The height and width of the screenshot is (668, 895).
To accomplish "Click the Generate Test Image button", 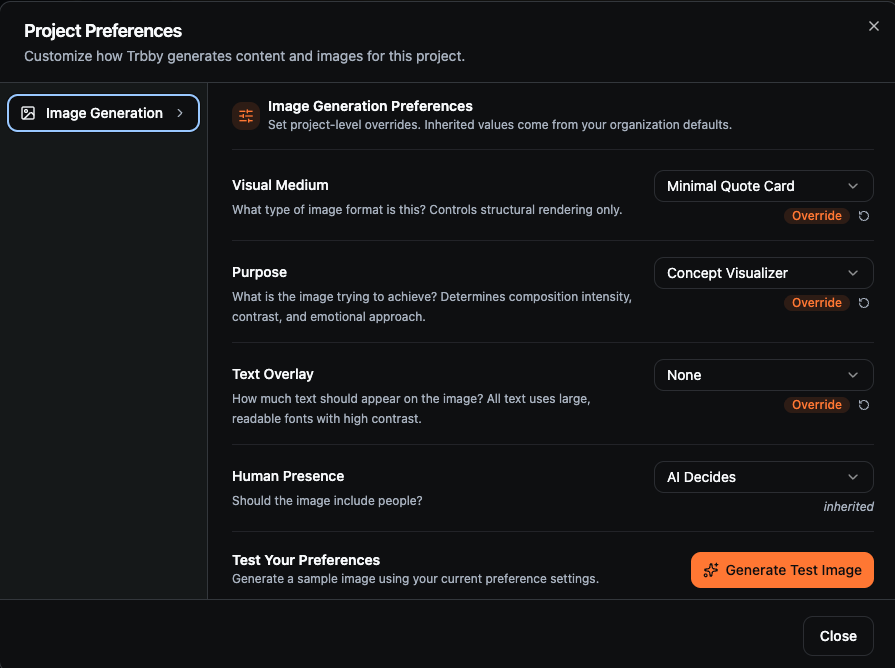I will coord(782,570).
